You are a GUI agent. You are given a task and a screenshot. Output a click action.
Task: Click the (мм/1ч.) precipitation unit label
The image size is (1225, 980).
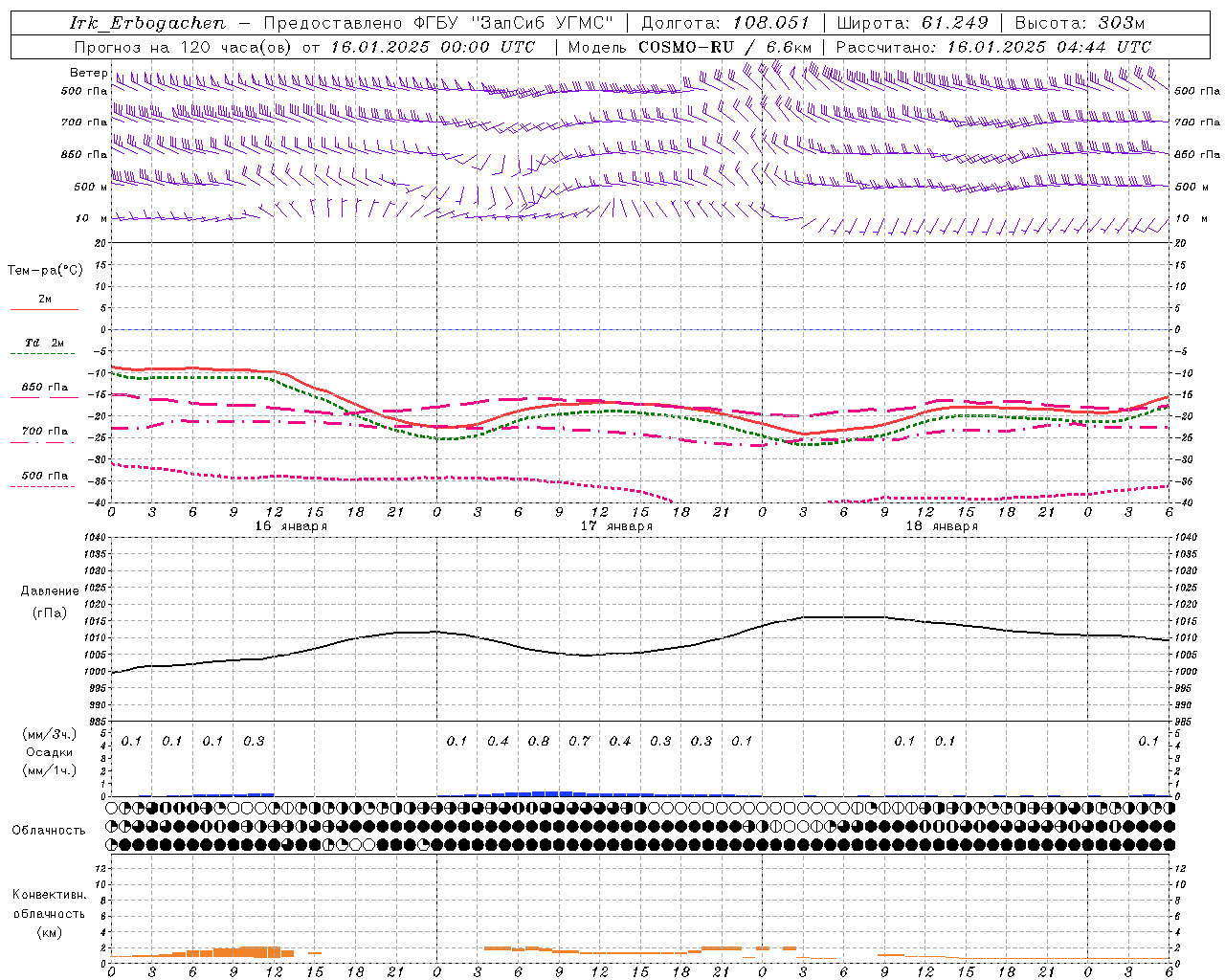50,770
